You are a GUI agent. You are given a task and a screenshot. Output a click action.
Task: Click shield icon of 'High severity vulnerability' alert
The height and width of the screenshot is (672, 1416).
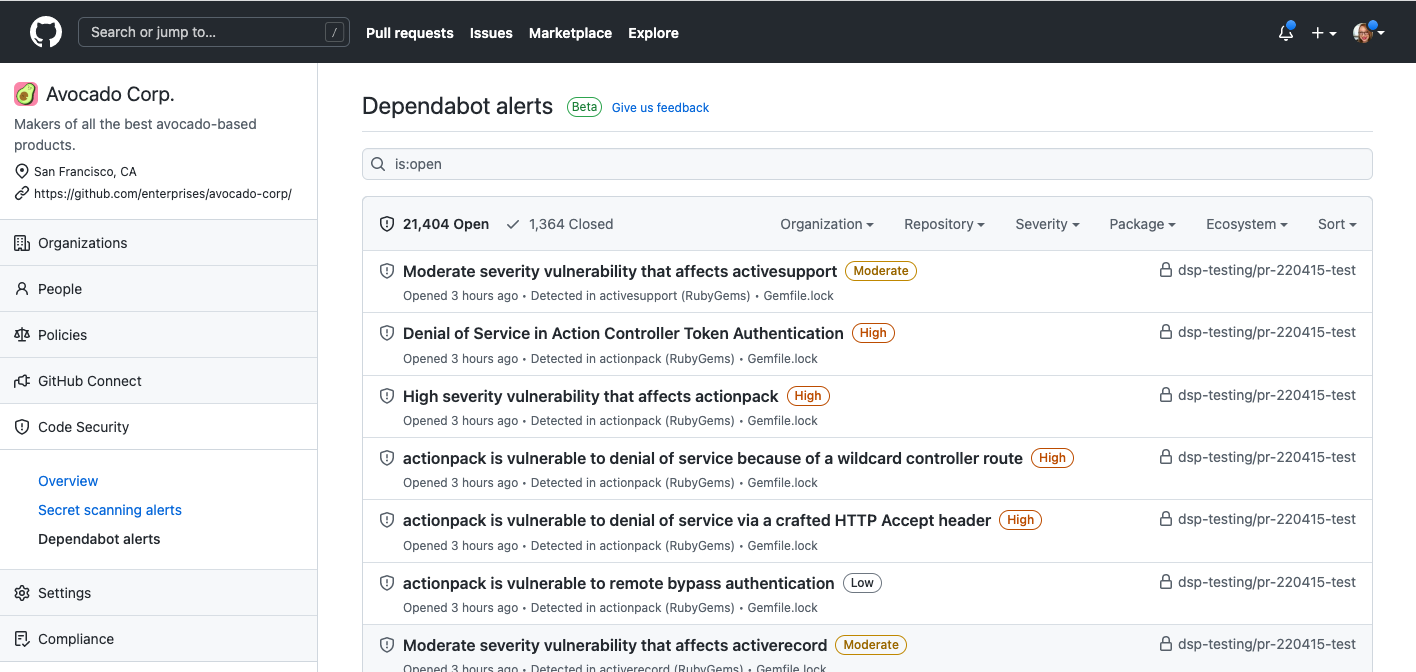[x=387, y=396]
